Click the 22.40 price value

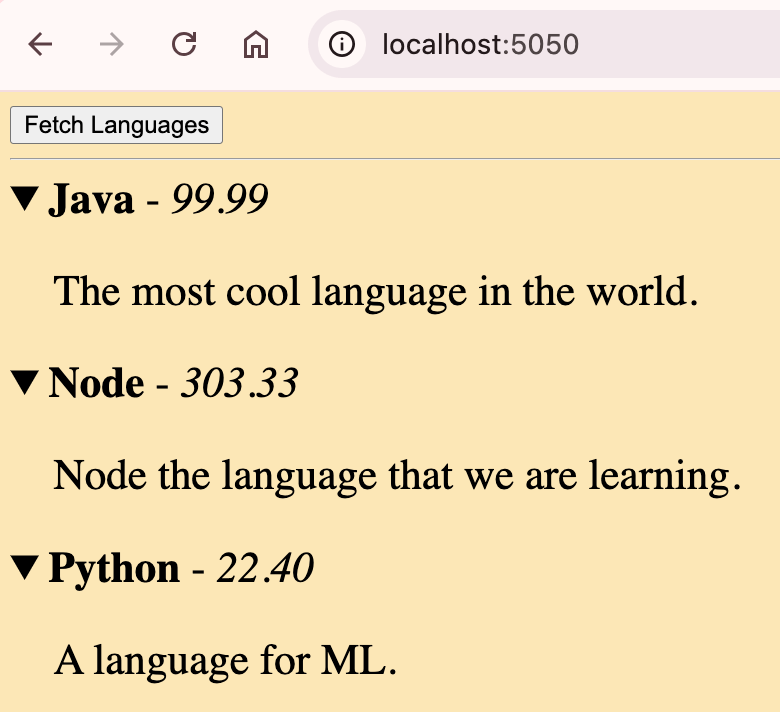(x=265, y=569)
